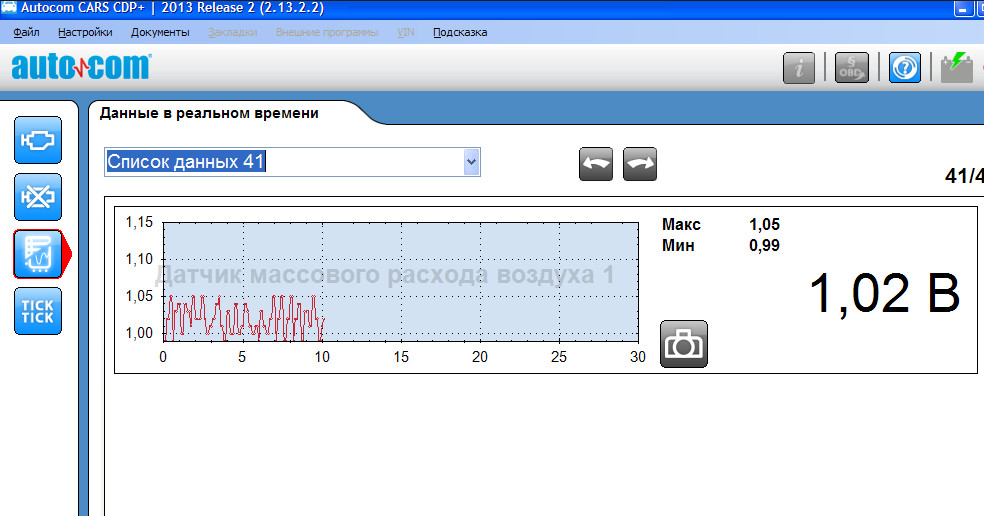Open the Документы menu
984x516 pixels.
coord(160,32)
